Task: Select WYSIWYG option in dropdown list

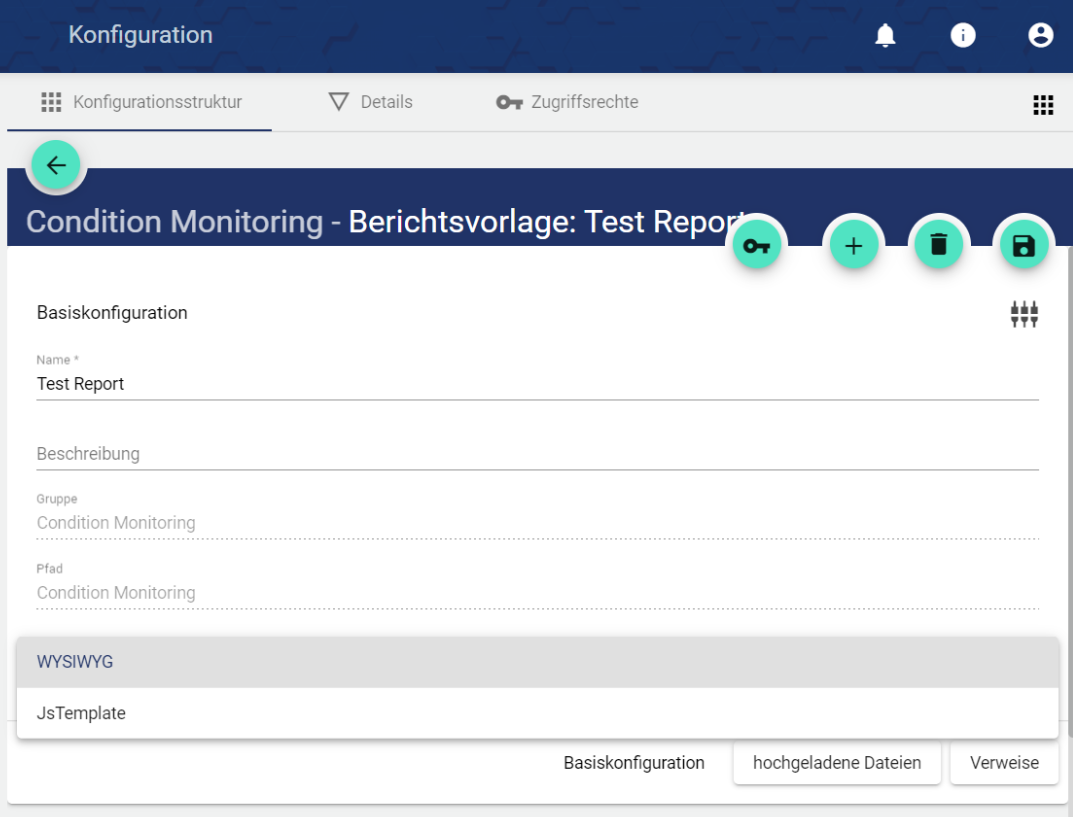Action: tap(537, 662)
